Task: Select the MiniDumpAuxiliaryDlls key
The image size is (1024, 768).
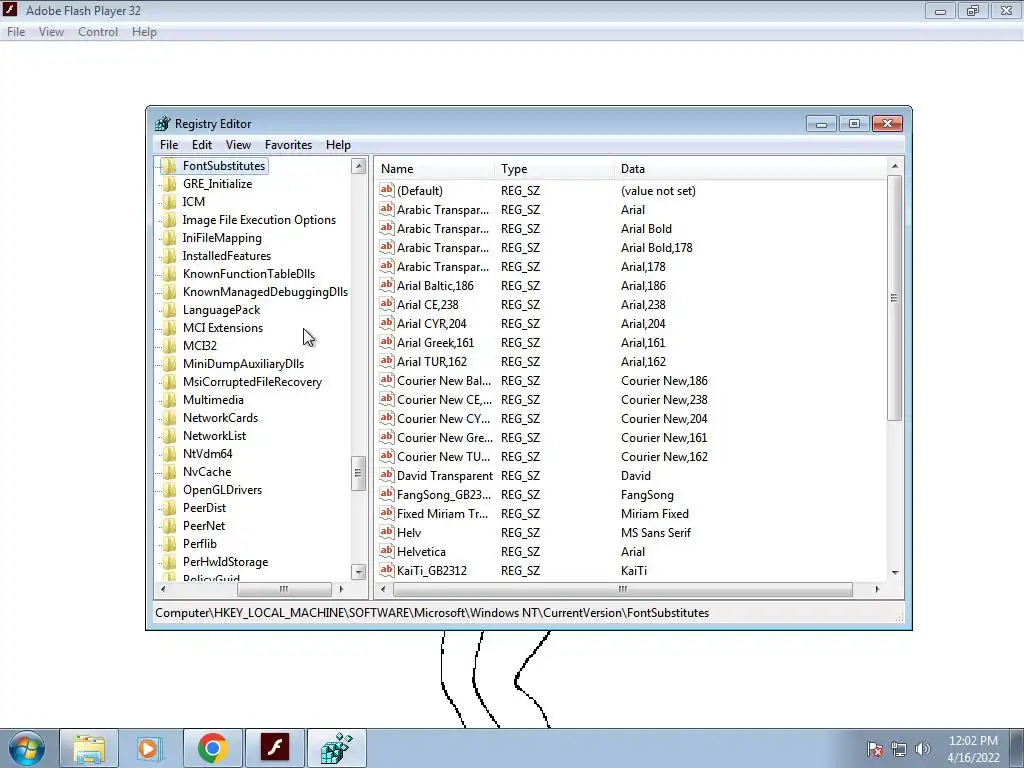Action: pyautogui.click(x=244, y=364)
